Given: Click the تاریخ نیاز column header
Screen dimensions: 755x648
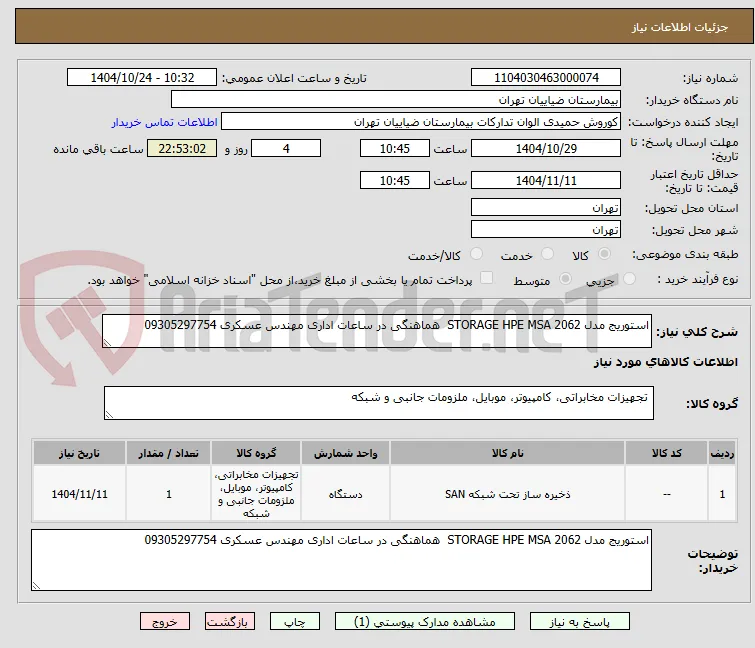Looking at the screenshot, I should pyautogui.click(x=79, y=453).
